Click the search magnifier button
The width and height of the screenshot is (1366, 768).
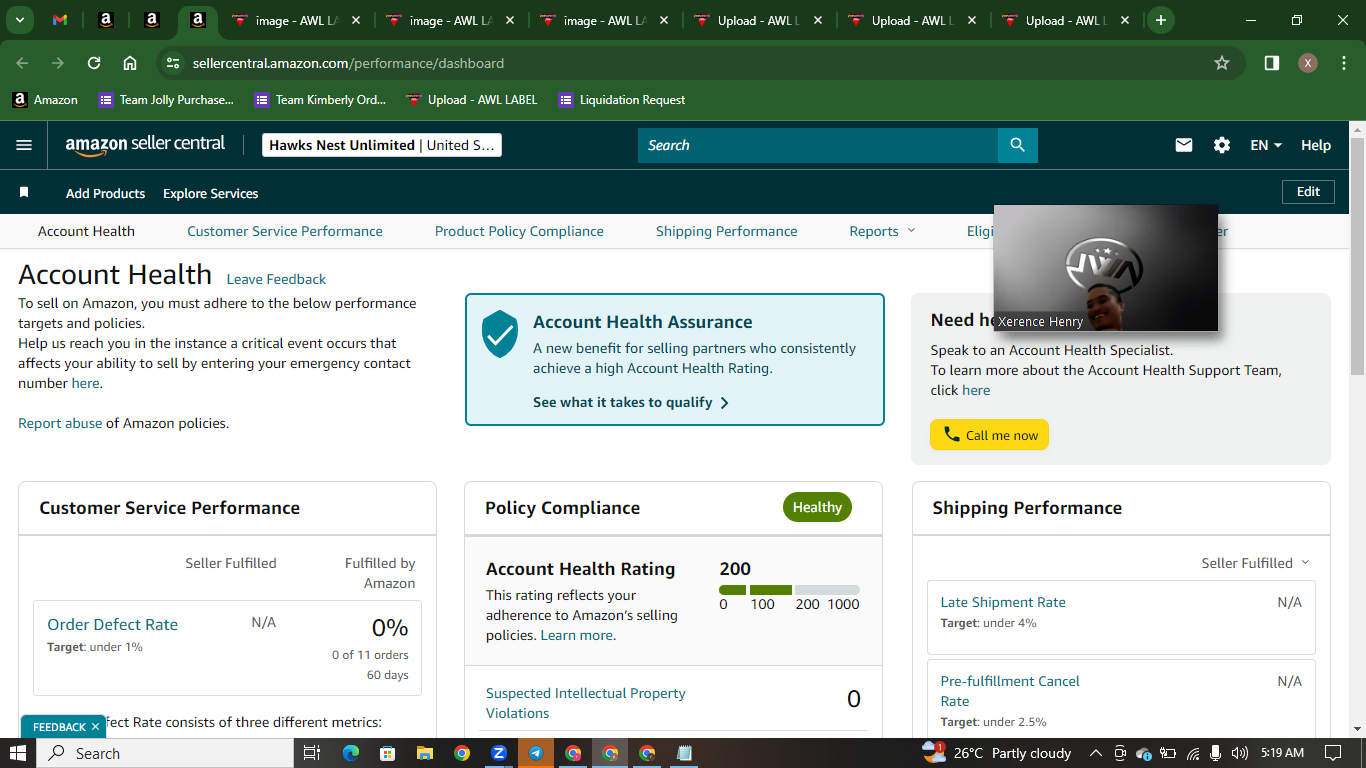click(x=1017, y=145)
